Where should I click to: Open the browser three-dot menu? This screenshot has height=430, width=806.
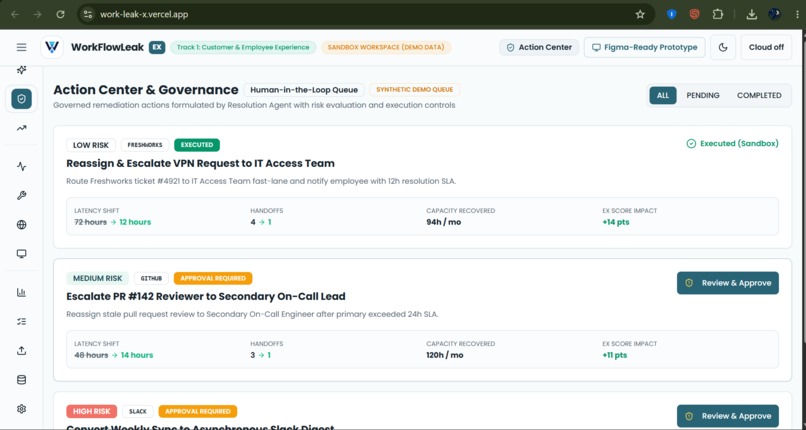[797, 14]
